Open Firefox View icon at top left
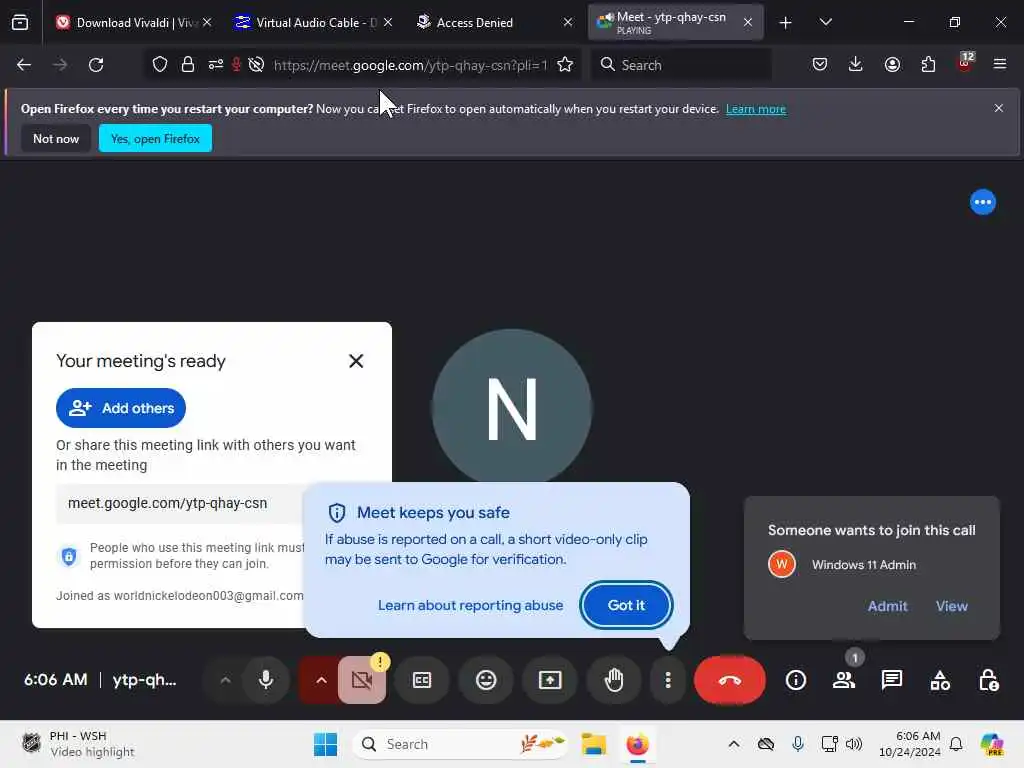 pos(20,22)
